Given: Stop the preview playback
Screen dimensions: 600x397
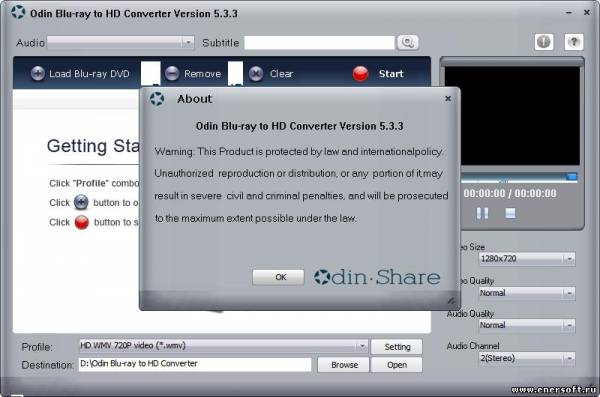Looking at the screenshot, I should (x=510, y=213).
